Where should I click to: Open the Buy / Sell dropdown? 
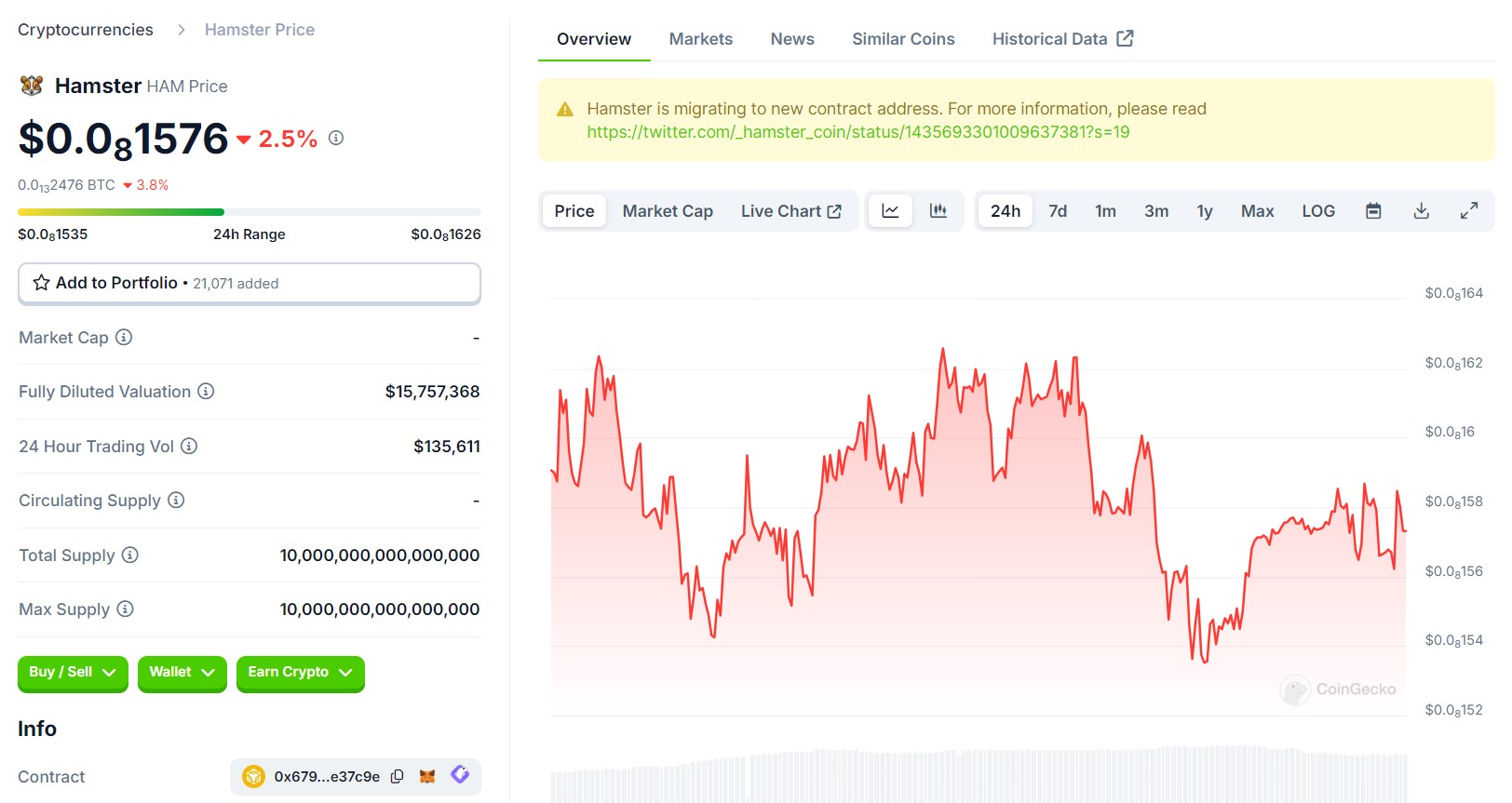pyautogui.click(x=73, y=673)
